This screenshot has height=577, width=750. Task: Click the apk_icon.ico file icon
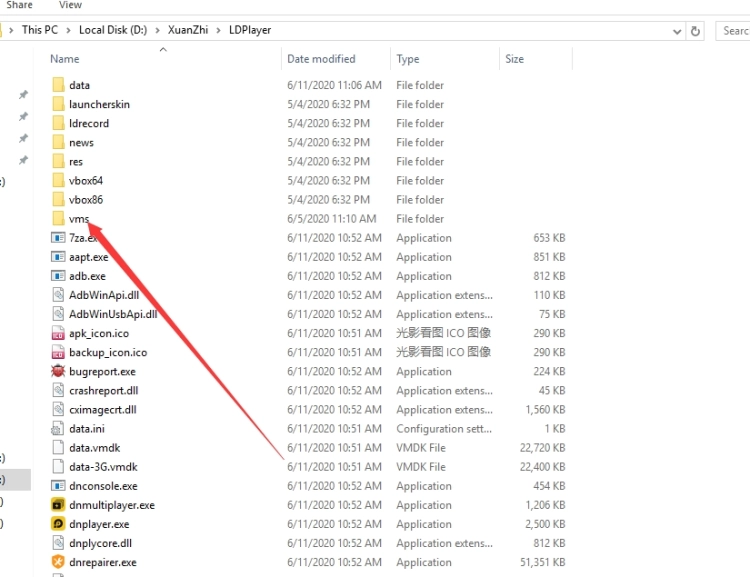58,333
